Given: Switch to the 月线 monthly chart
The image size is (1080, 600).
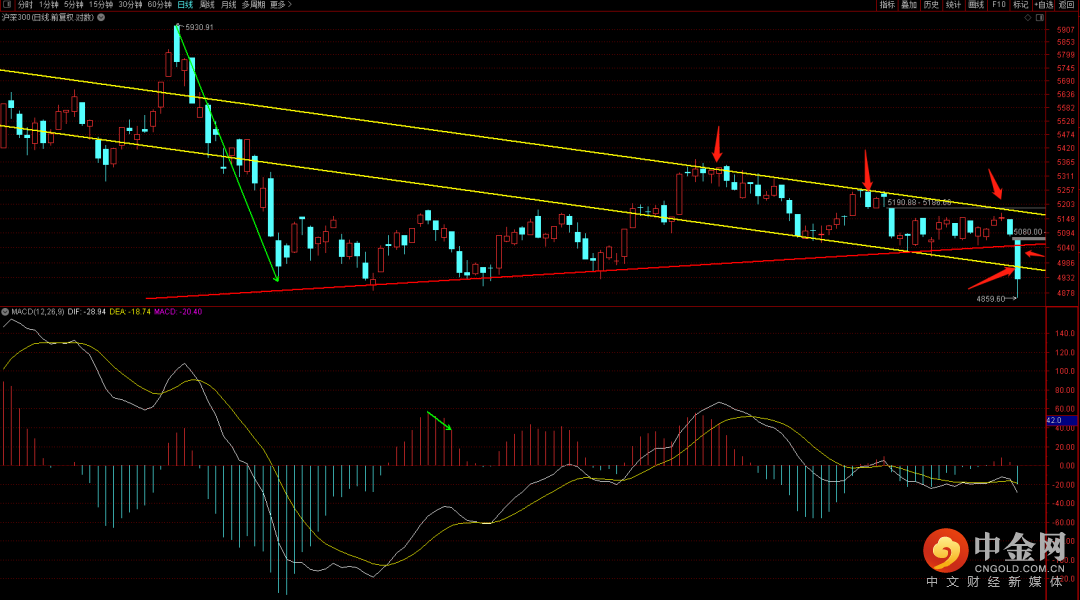Looking at the screenshot, I should pos(229,4).
